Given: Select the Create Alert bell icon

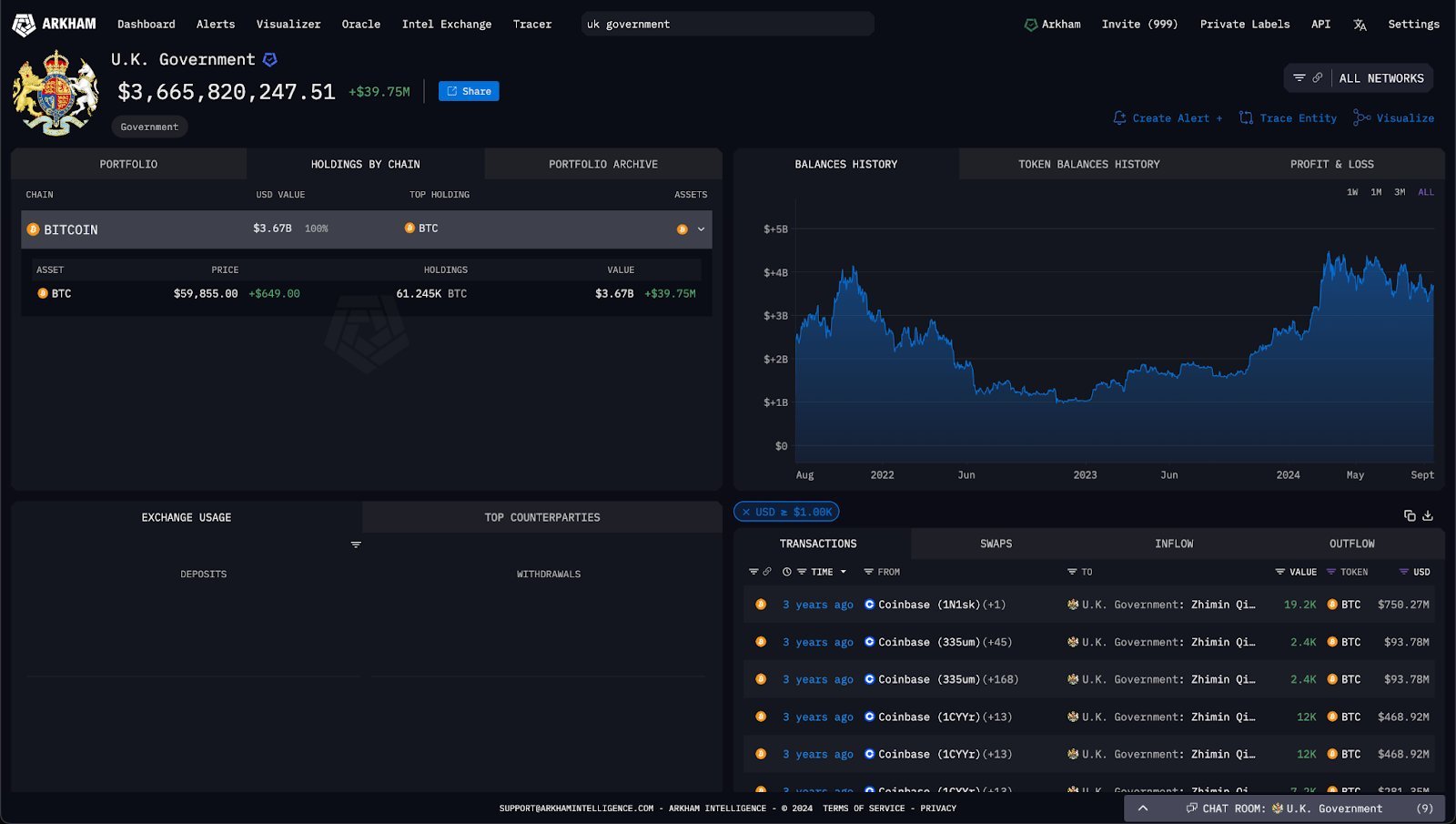Looking at the screenshot, I should (x=1118, y=117).
